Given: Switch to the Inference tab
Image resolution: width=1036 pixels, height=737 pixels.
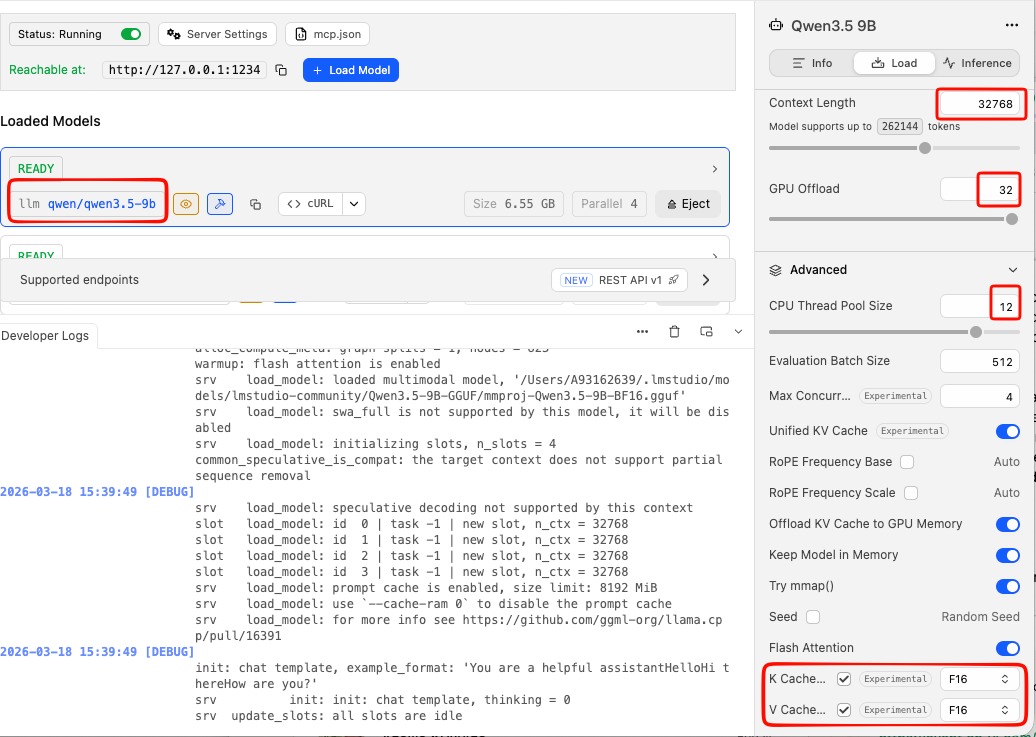Looking at the screenshot, I should click(977, 62).
